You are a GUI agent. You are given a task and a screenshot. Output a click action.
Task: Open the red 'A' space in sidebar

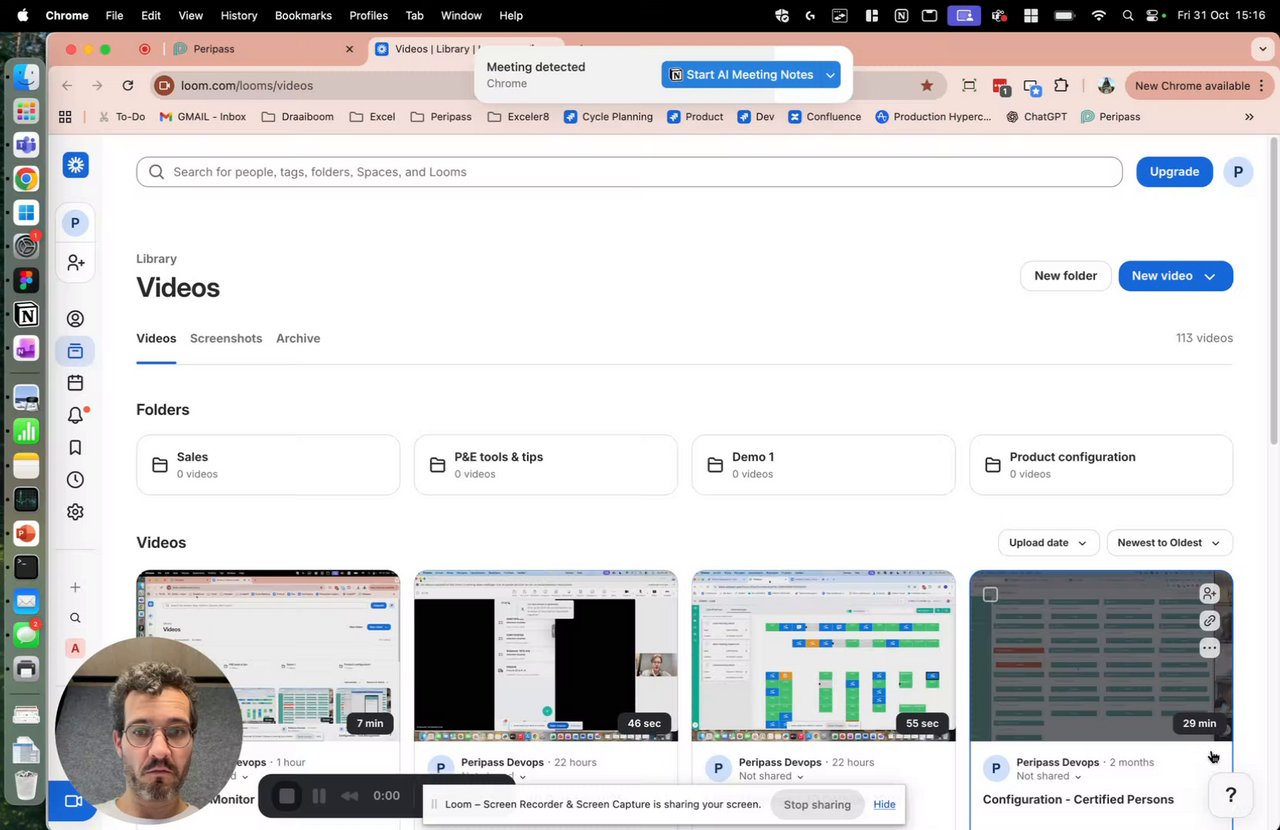click(75, 648)
